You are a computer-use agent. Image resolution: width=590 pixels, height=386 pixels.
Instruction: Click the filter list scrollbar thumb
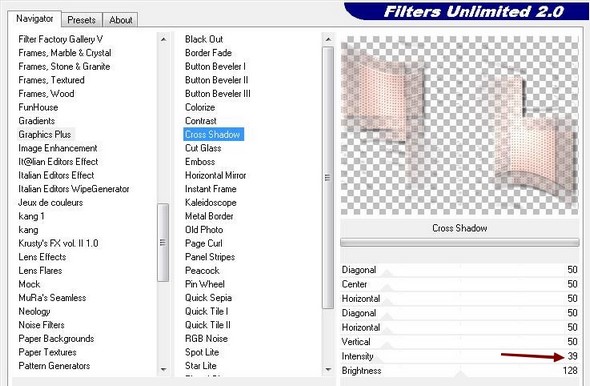point(328,177)
